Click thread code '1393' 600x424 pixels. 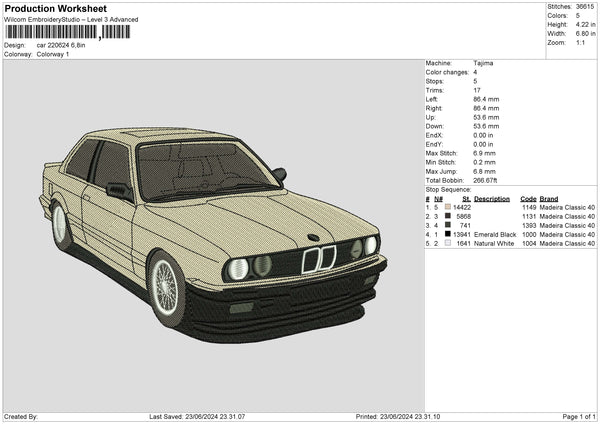point(529,225)
